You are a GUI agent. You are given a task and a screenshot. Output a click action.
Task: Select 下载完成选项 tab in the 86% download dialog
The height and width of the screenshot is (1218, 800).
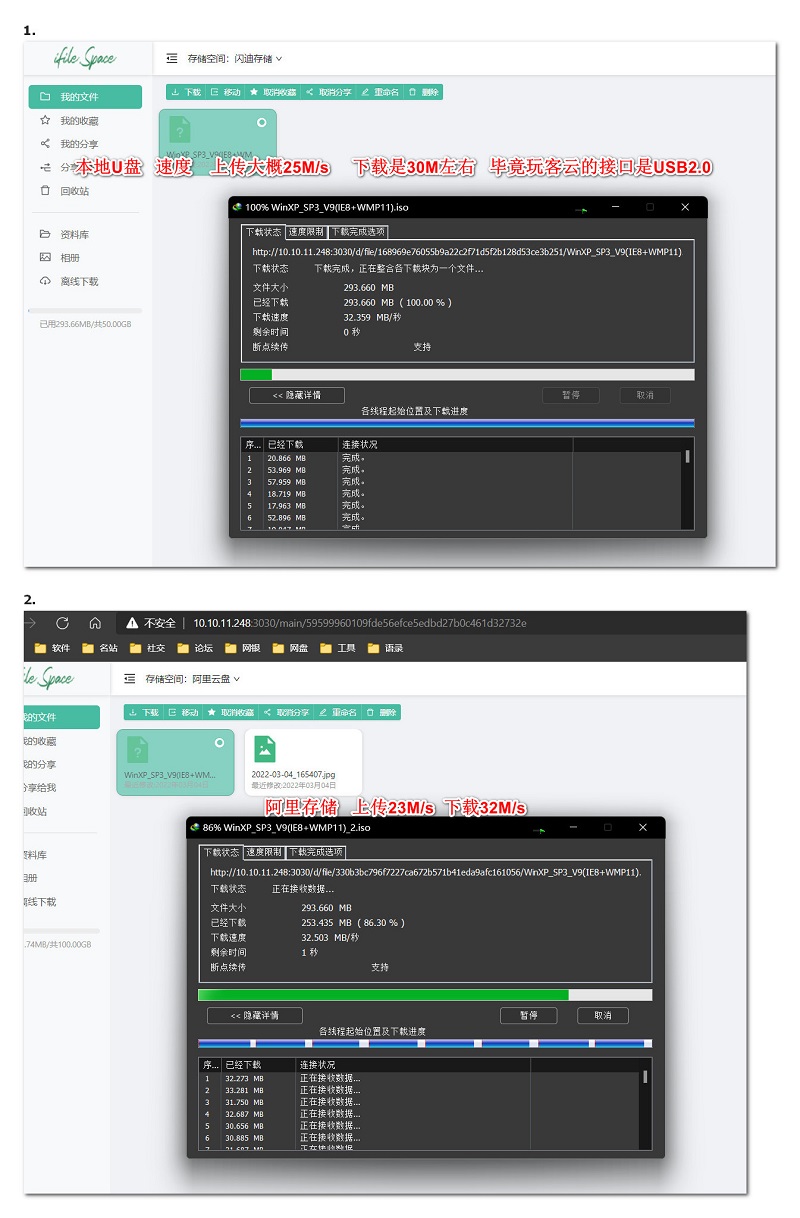(x=315, y=852)
